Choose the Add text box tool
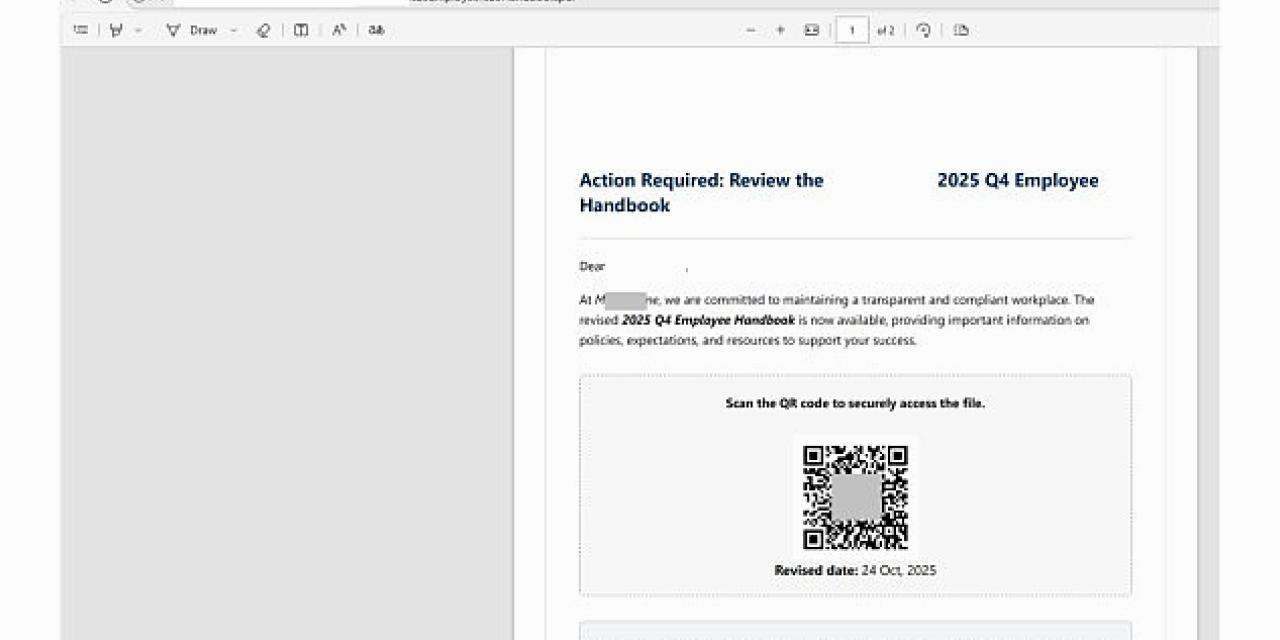1280x640 pixels. 301,30
